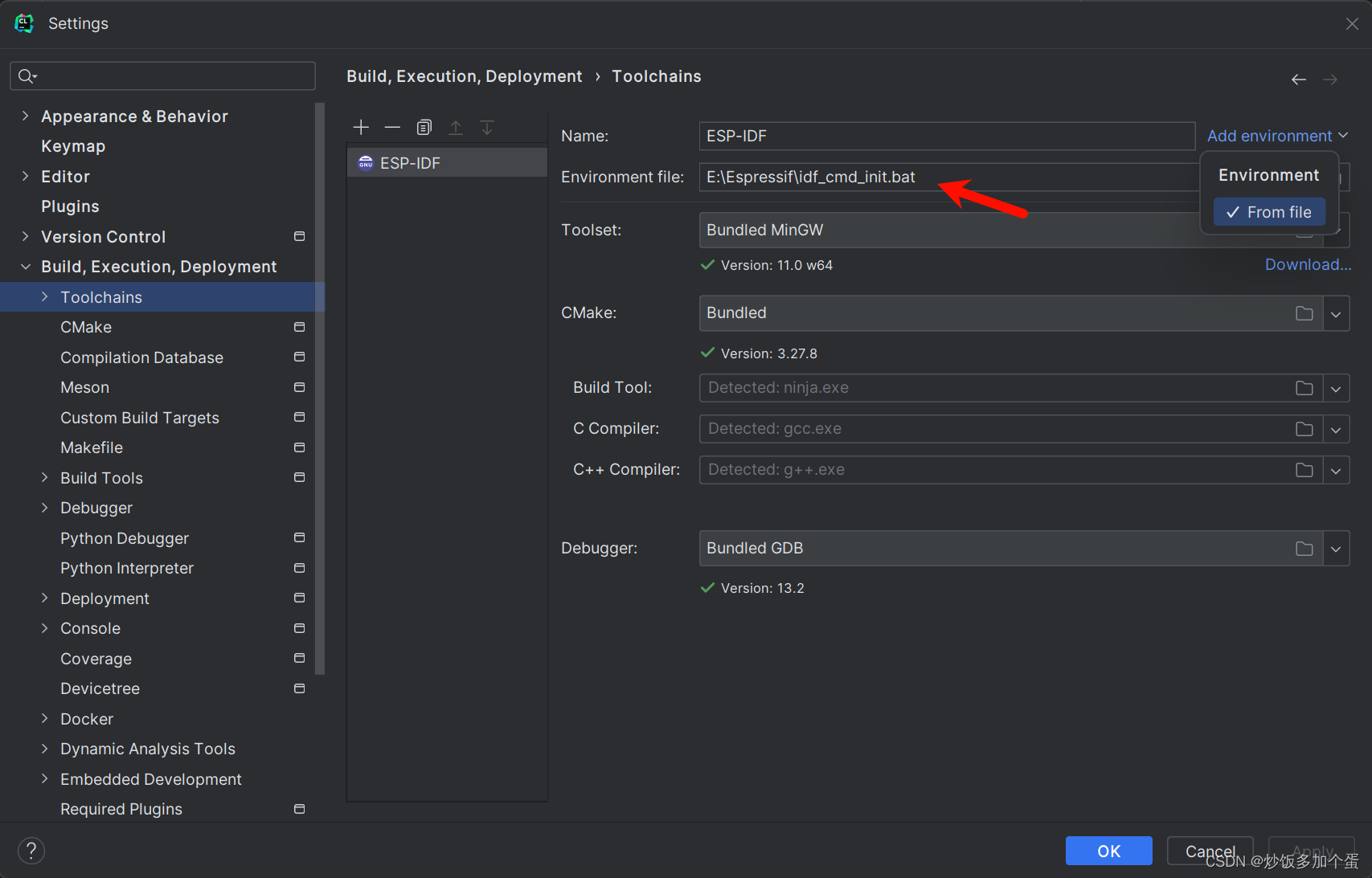
Task: Click project-level icon next to Meson
Action: pyautogui.click(x=299, y=387)
